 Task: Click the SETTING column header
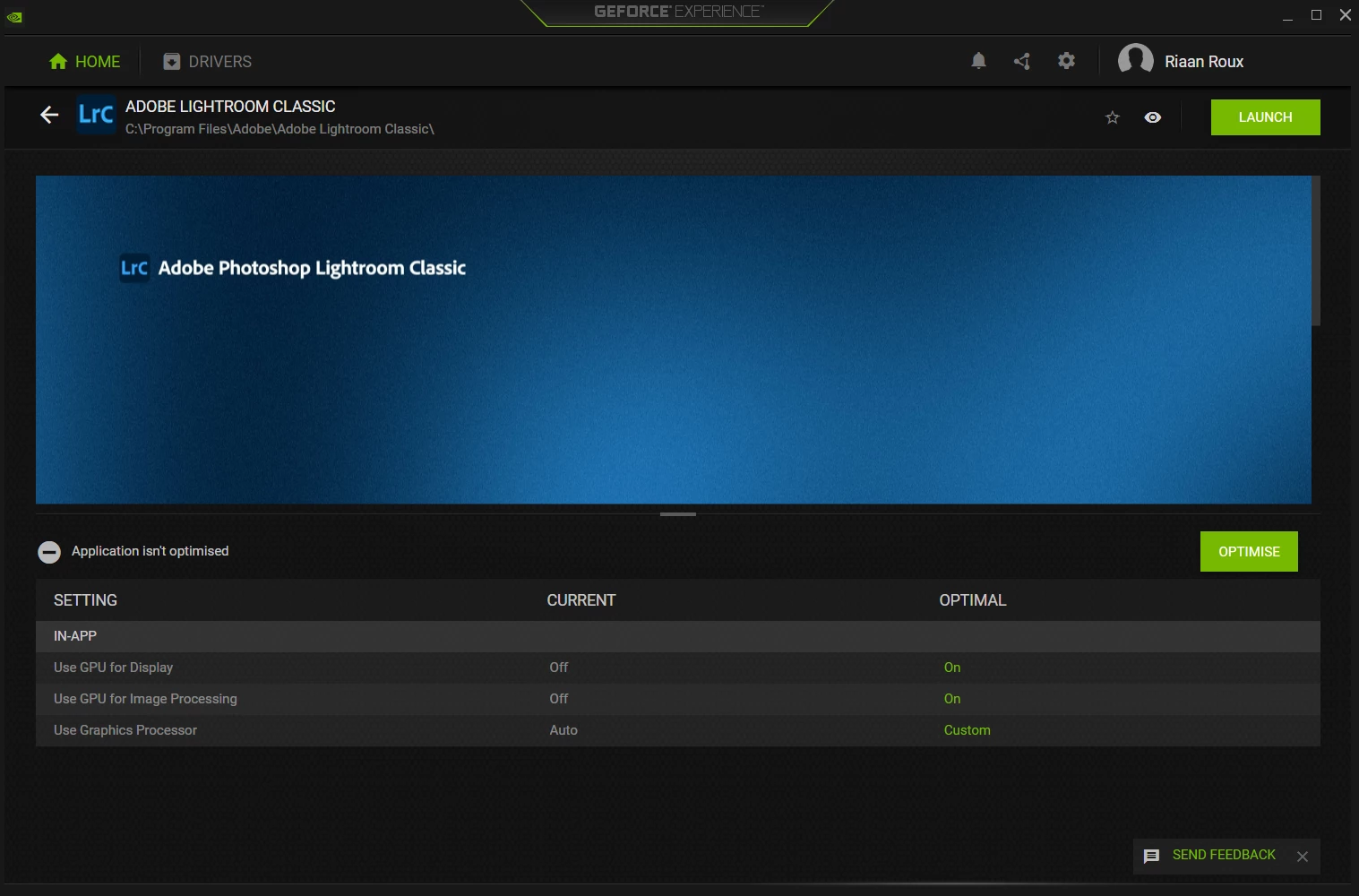pyautogui.click(x=85, y=600)
